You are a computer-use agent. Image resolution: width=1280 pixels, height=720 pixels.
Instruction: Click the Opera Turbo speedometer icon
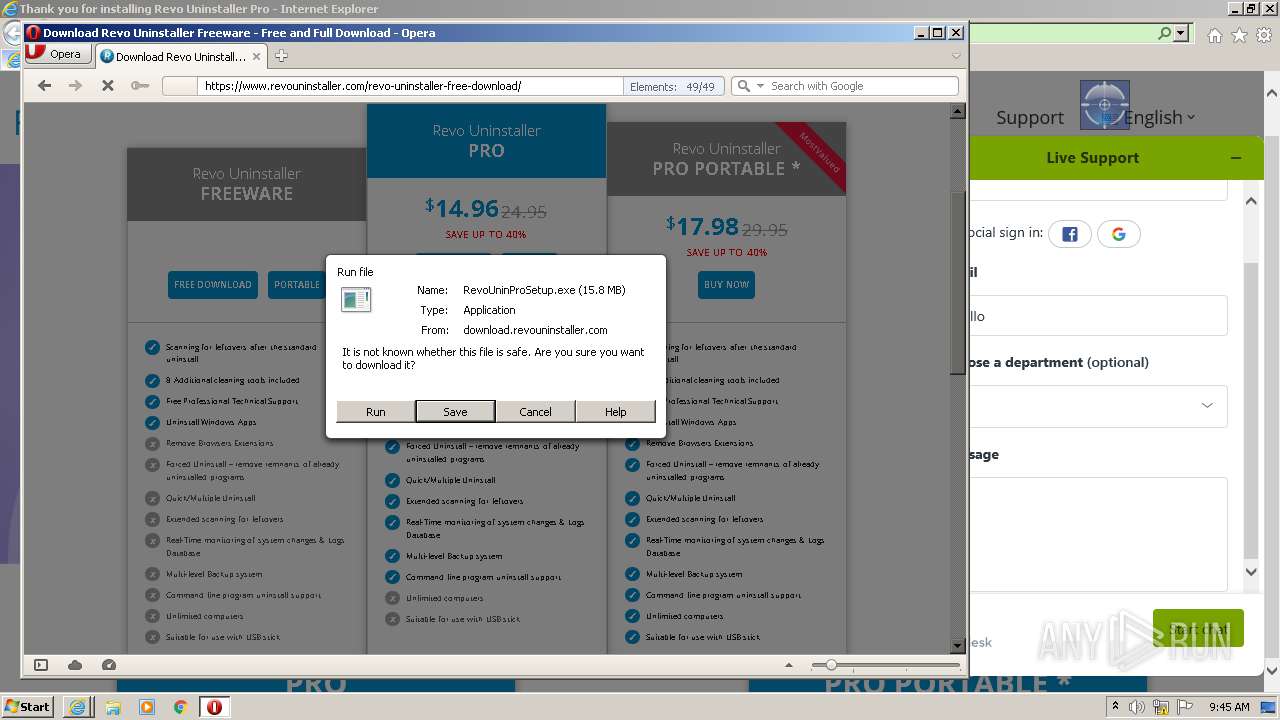click(109, 665)
